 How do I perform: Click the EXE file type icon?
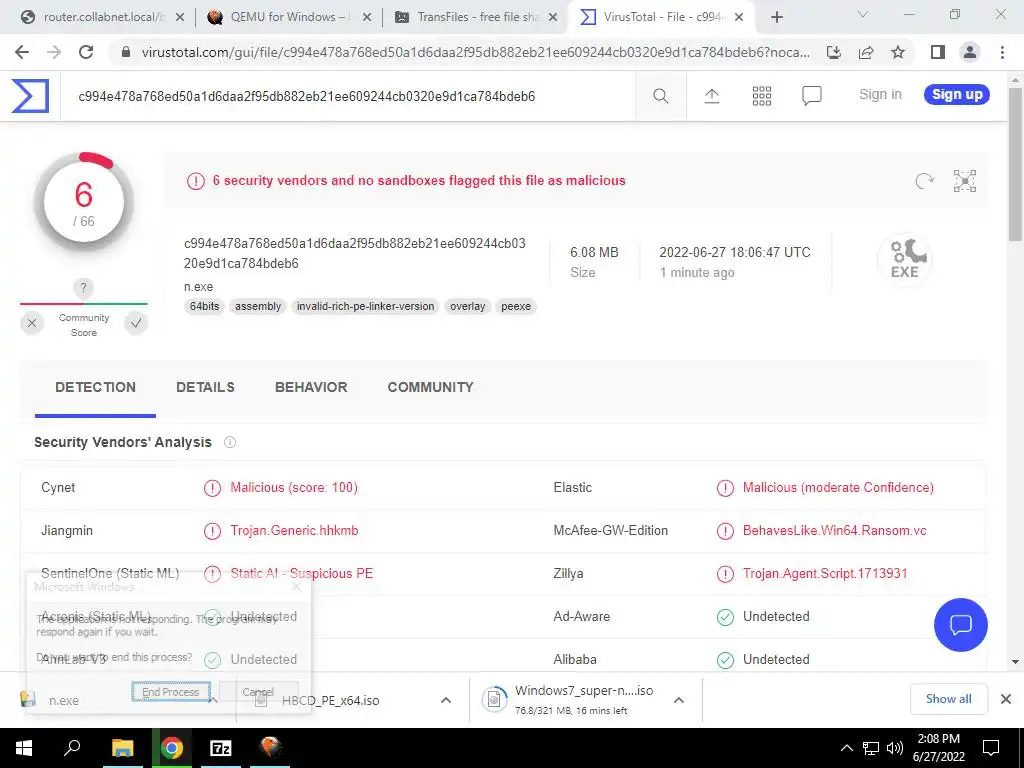904,259
